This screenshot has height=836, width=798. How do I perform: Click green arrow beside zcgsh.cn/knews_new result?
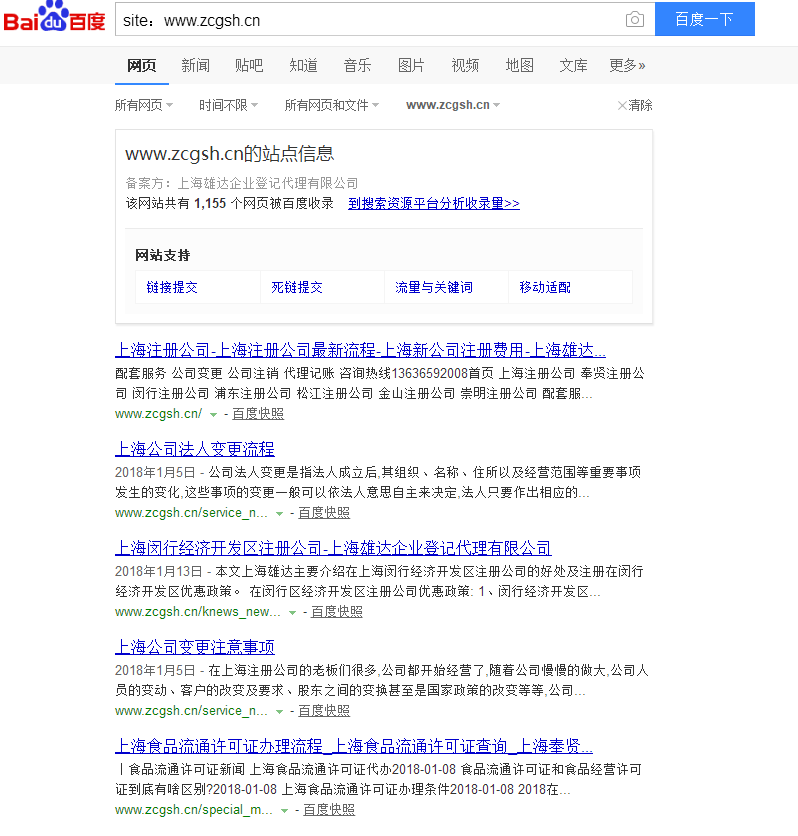(x=292, y=613)
